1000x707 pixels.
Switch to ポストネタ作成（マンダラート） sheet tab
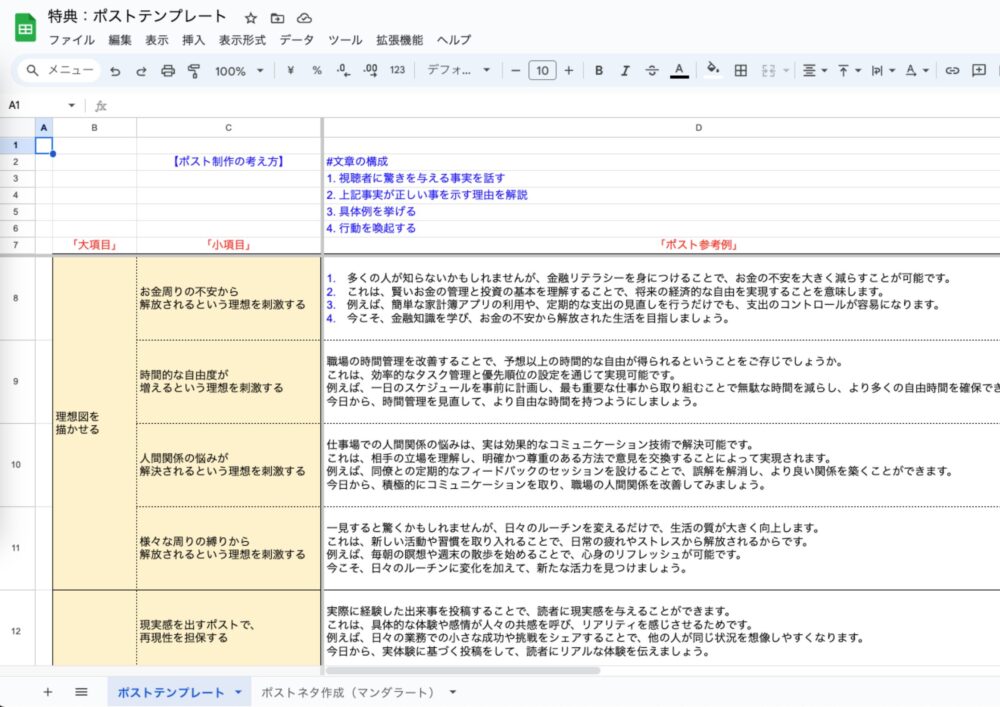tap(347, 692)
